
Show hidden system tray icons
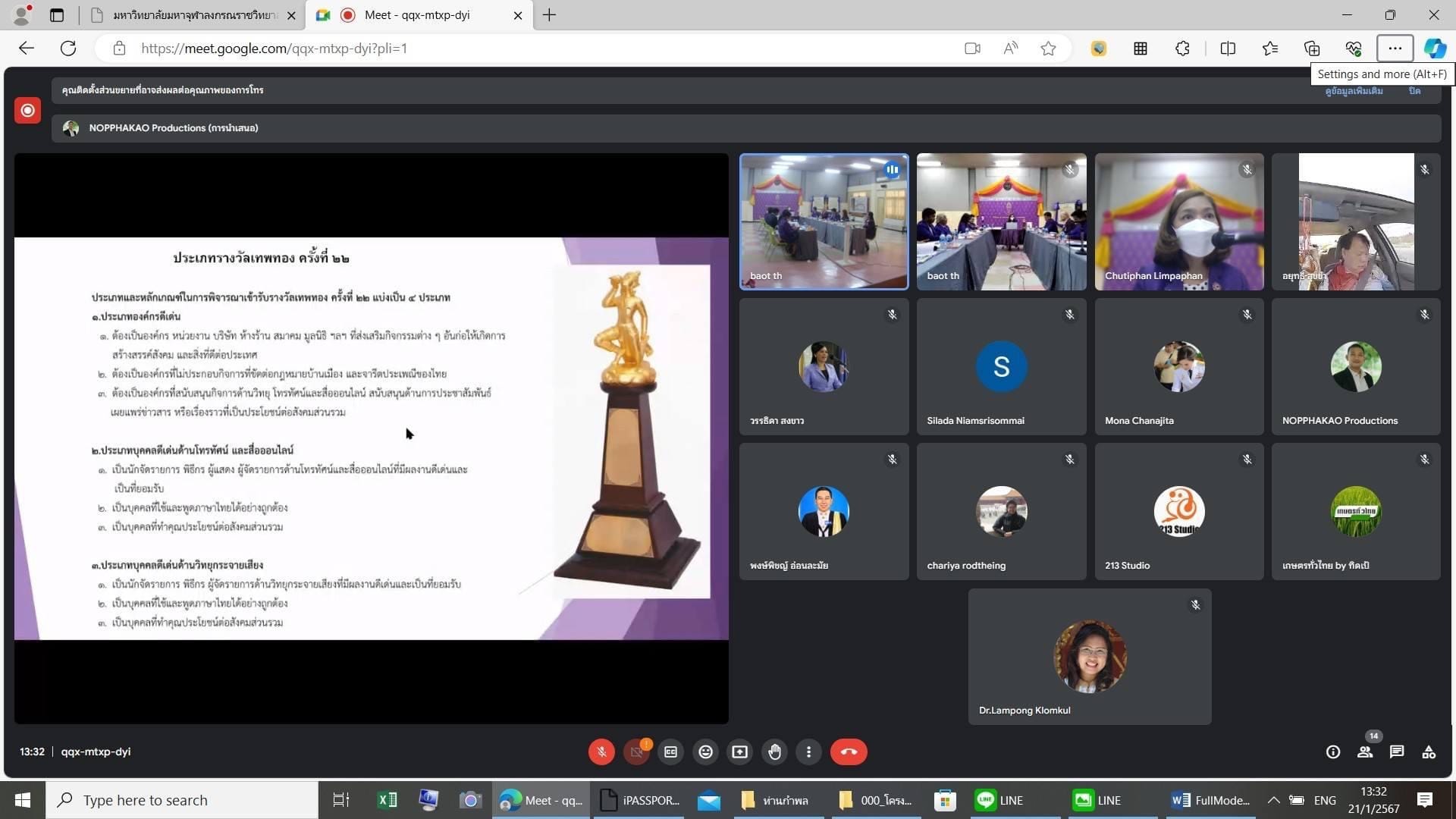click(1274, 800)
